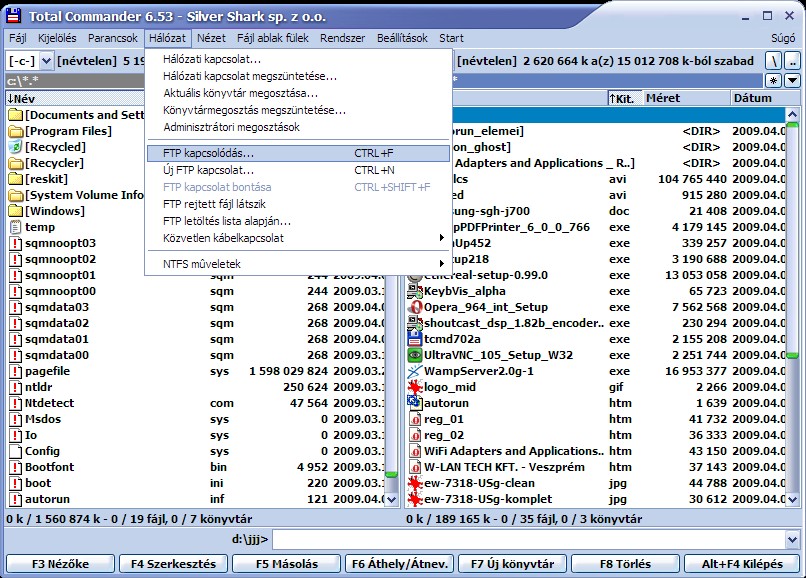This screenshot has width=806, height=578.
Task: Click the Alt+F4 Kilépés button
Action: tap(742, 564)
